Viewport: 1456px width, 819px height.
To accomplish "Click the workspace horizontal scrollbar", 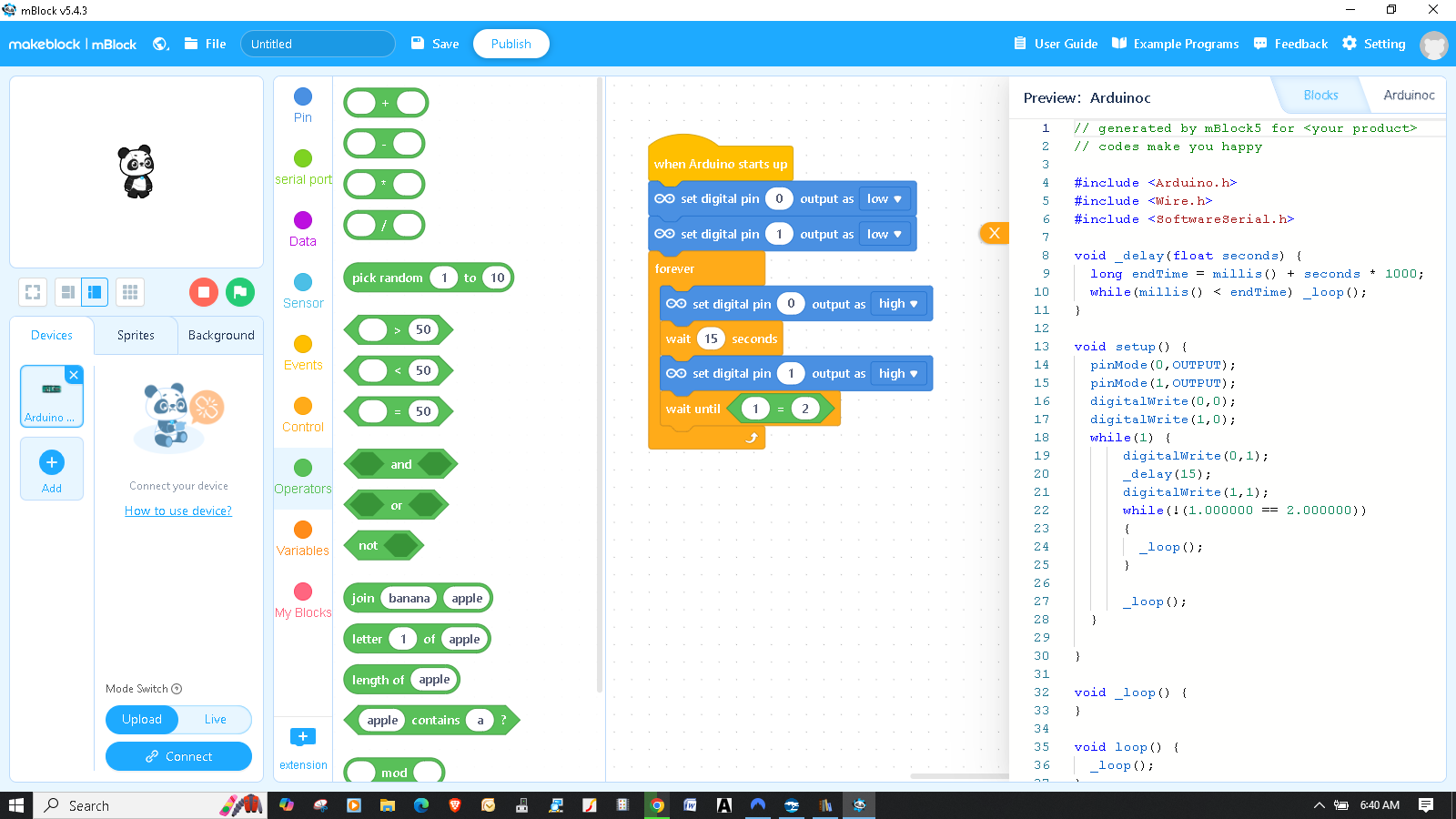I will (x=959, y=776).
